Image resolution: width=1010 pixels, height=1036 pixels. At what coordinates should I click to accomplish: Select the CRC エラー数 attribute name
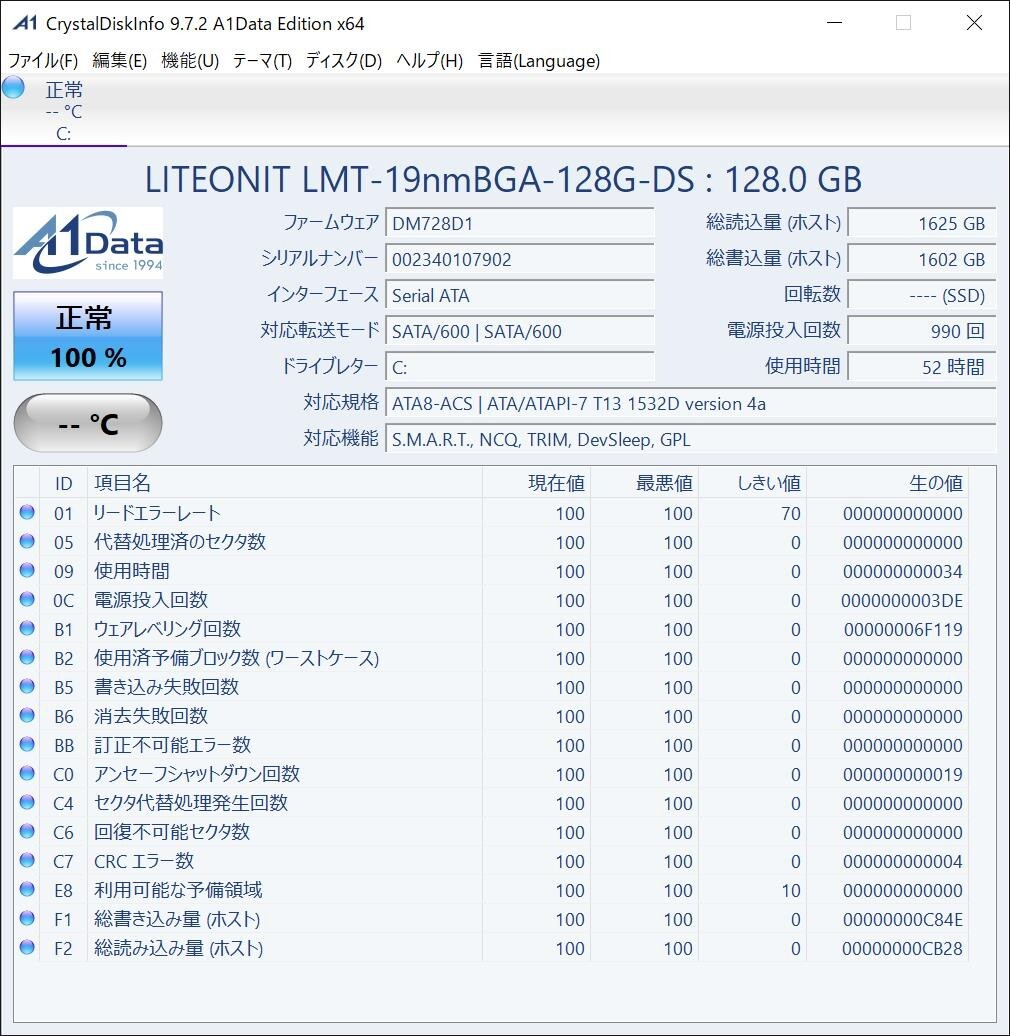(x=144, y=861)
